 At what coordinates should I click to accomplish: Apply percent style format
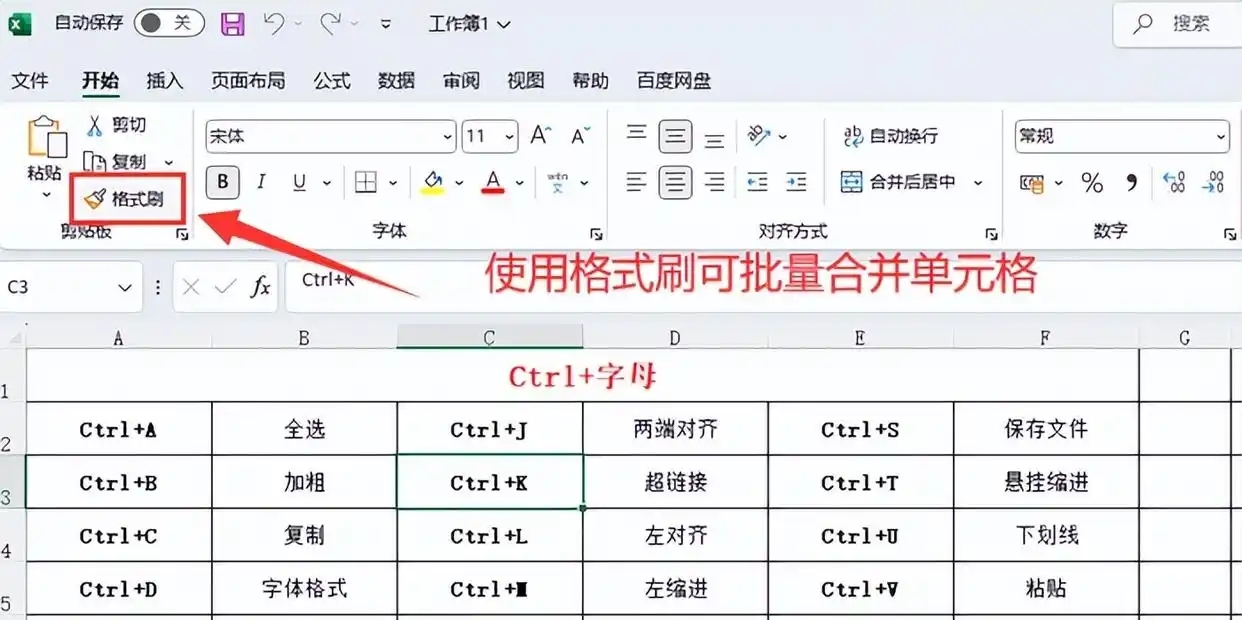pos(1092,183)
